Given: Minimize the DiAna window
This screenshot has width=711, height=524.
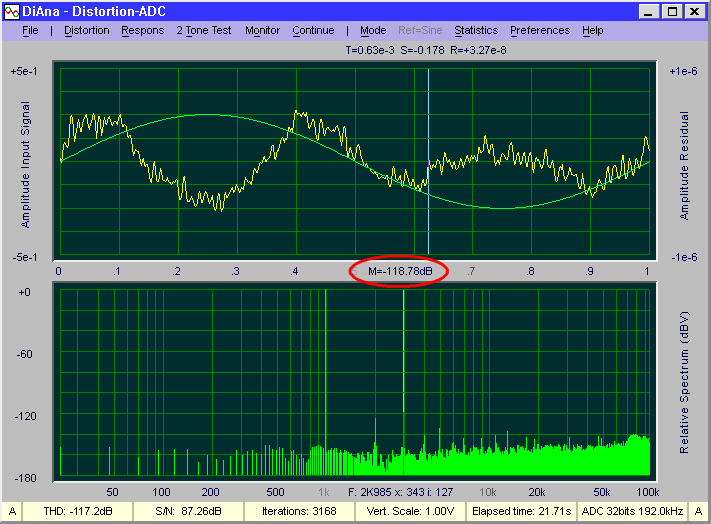Looking at the screenshot, I should [649, 12].
